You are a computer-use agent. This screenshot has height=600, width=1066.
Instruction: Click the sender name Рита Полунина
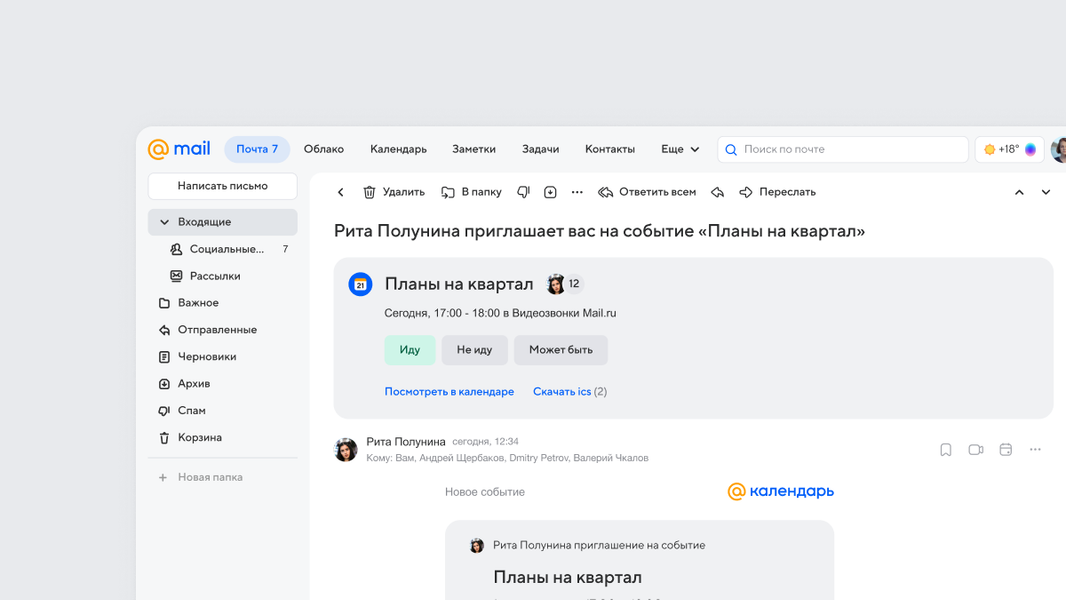pyautogui.click(x=406, y=442)
